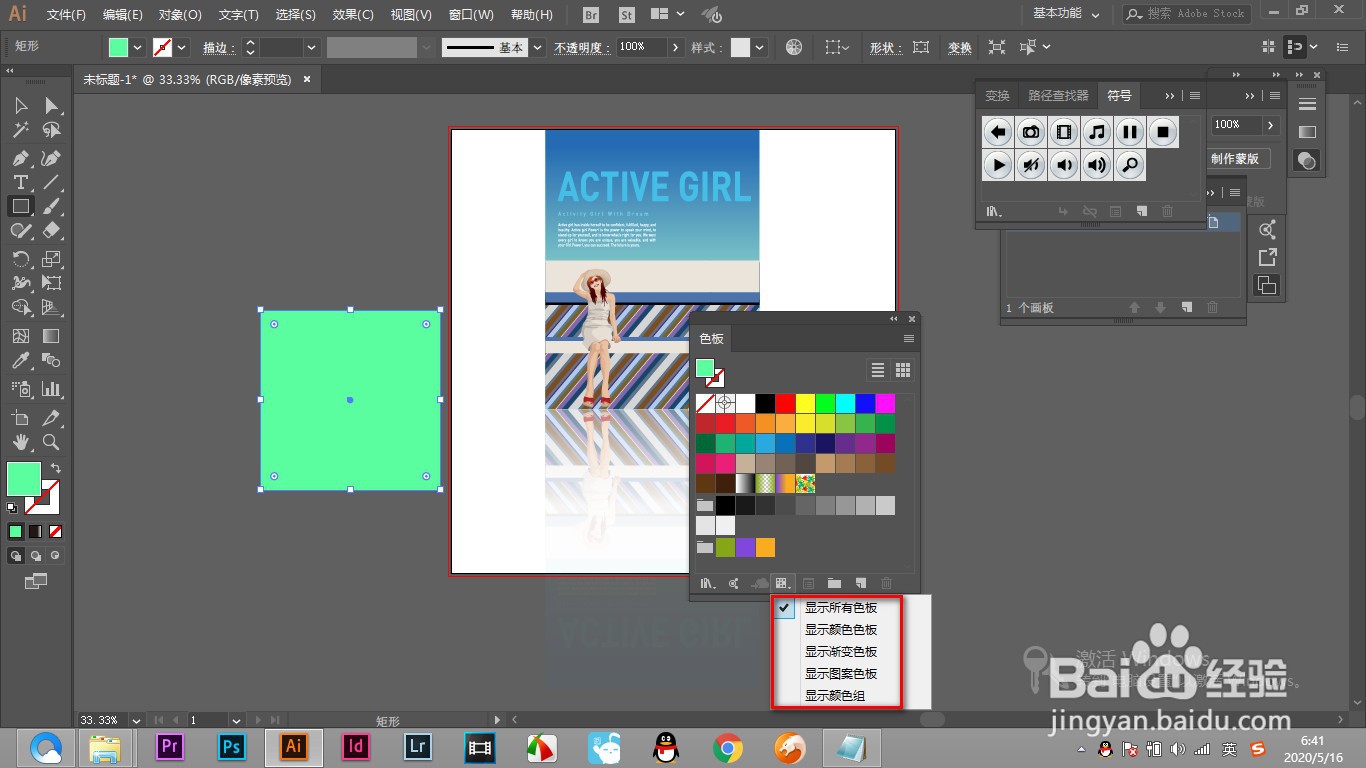Select the Rectangle tool
Image resolution: width=1366 pixels, height=768 pixels.
click(x=20, y=206)
